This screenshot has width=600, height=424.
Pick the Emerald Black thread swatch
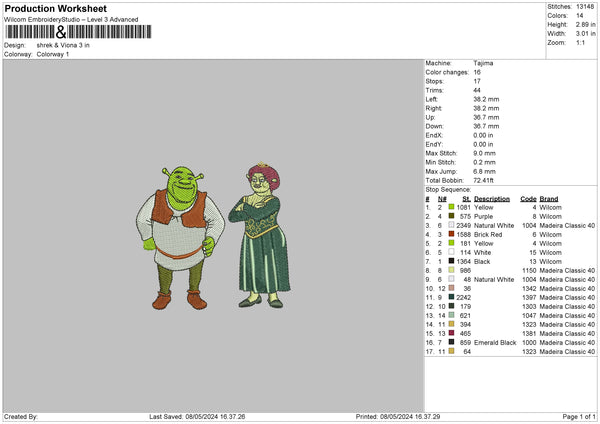(x=451, y=342)
